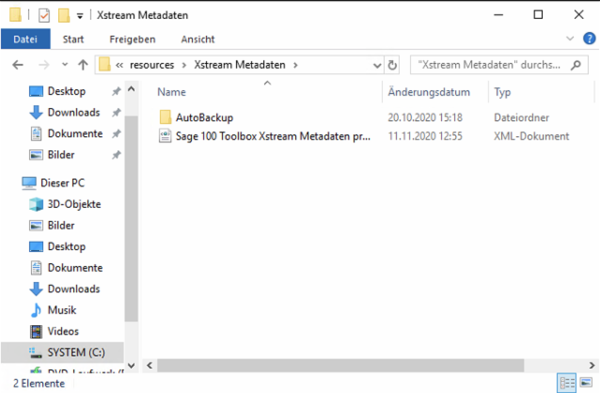This screenshot has height=393, width=600.
Task: Sort by the Name column header
Action: point(171,92)
